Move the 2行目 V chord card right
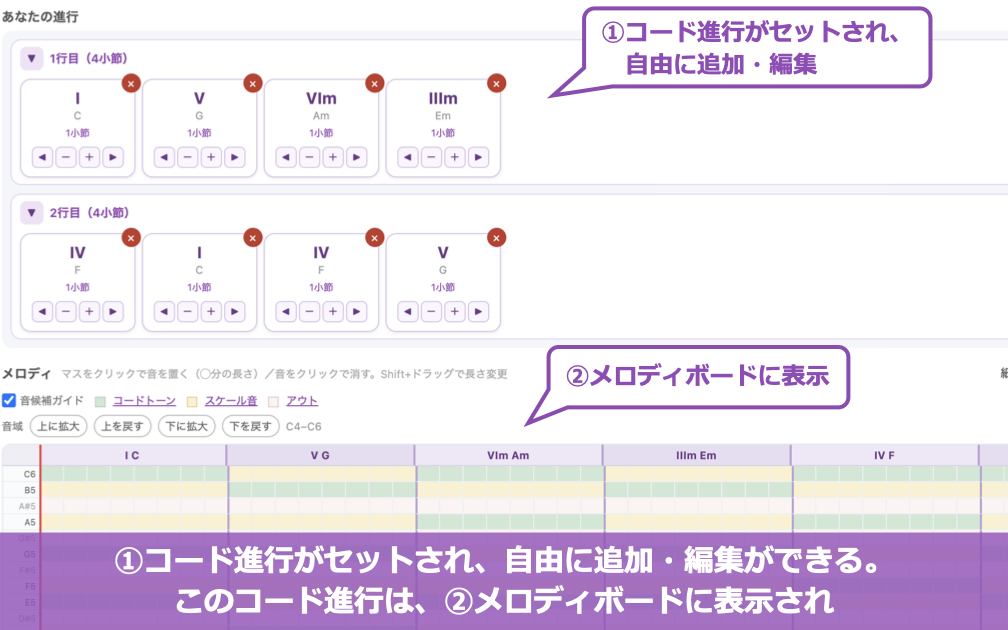 click(478, 312)
